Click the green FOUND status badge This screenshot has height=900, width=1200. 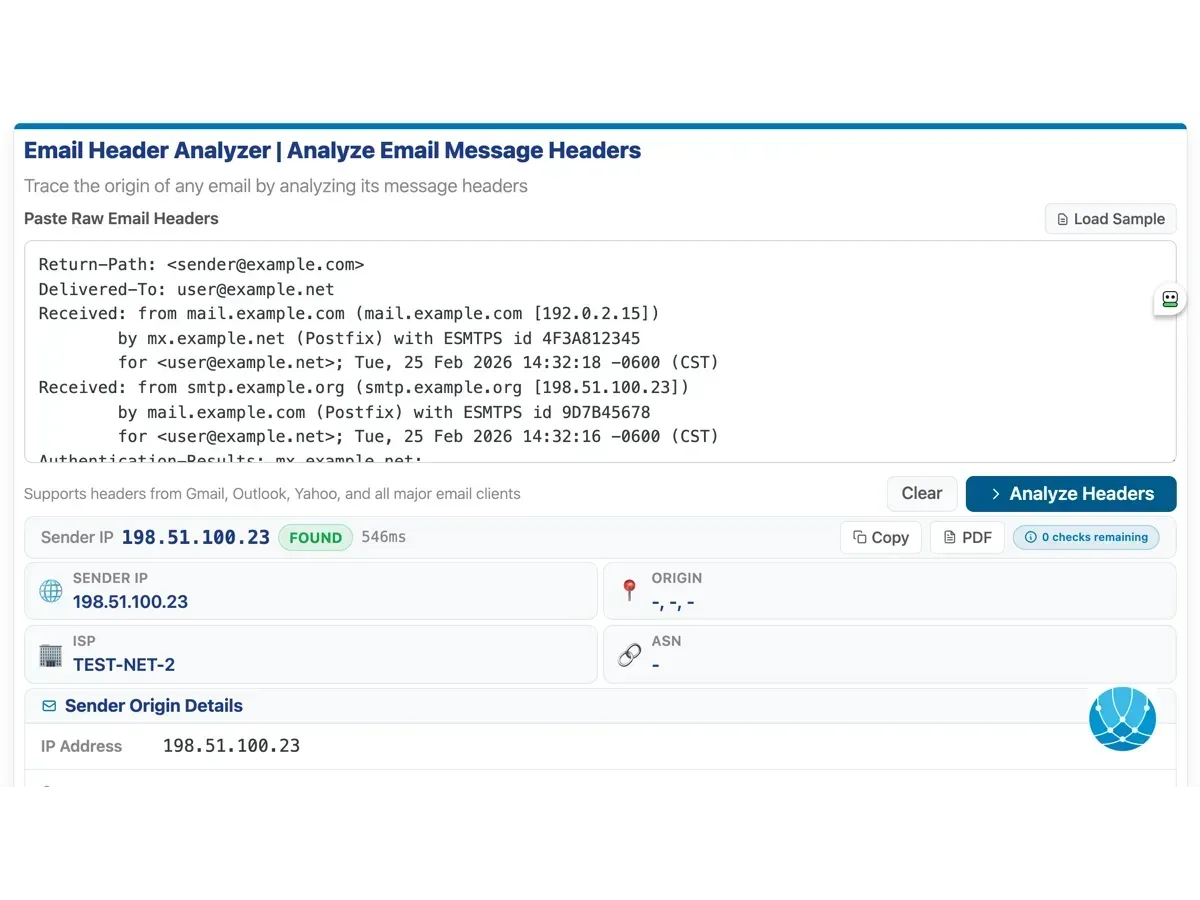pyautogui.click(x=315, y=537)
